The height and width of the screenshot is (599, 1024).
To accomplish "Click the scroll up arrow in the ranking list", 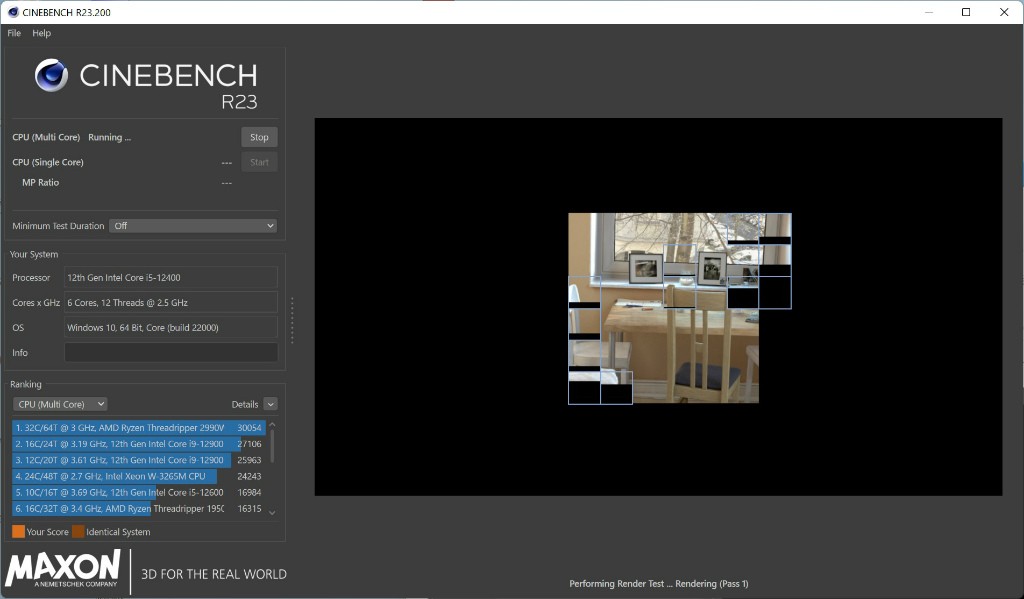I will coord(272,425).
